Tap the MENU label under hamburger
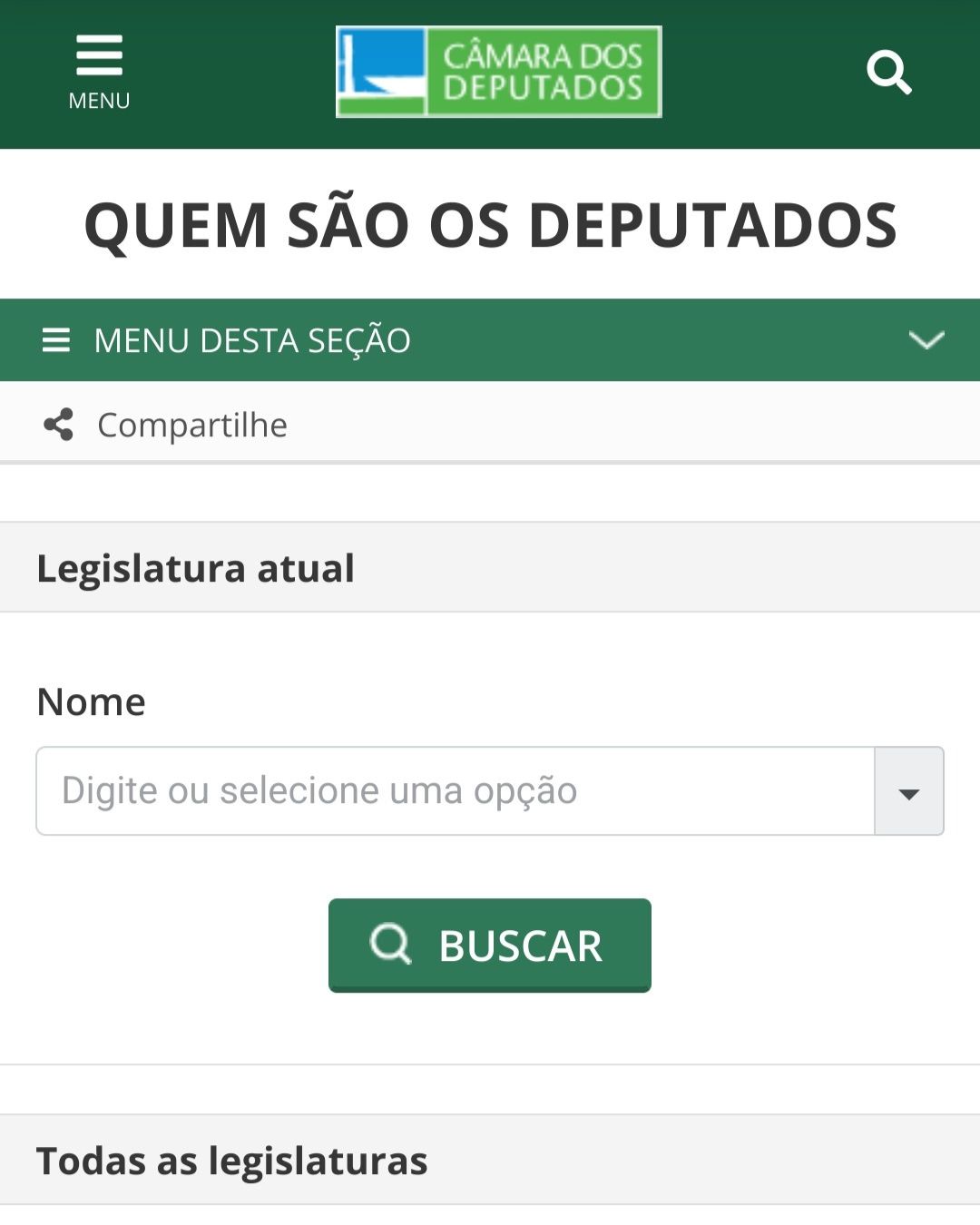 tap(99, 101)
